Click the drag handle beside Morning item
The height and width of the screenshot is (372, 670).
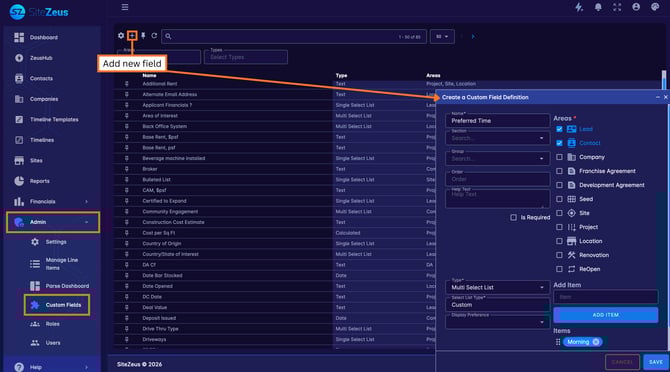pos(558,342)
